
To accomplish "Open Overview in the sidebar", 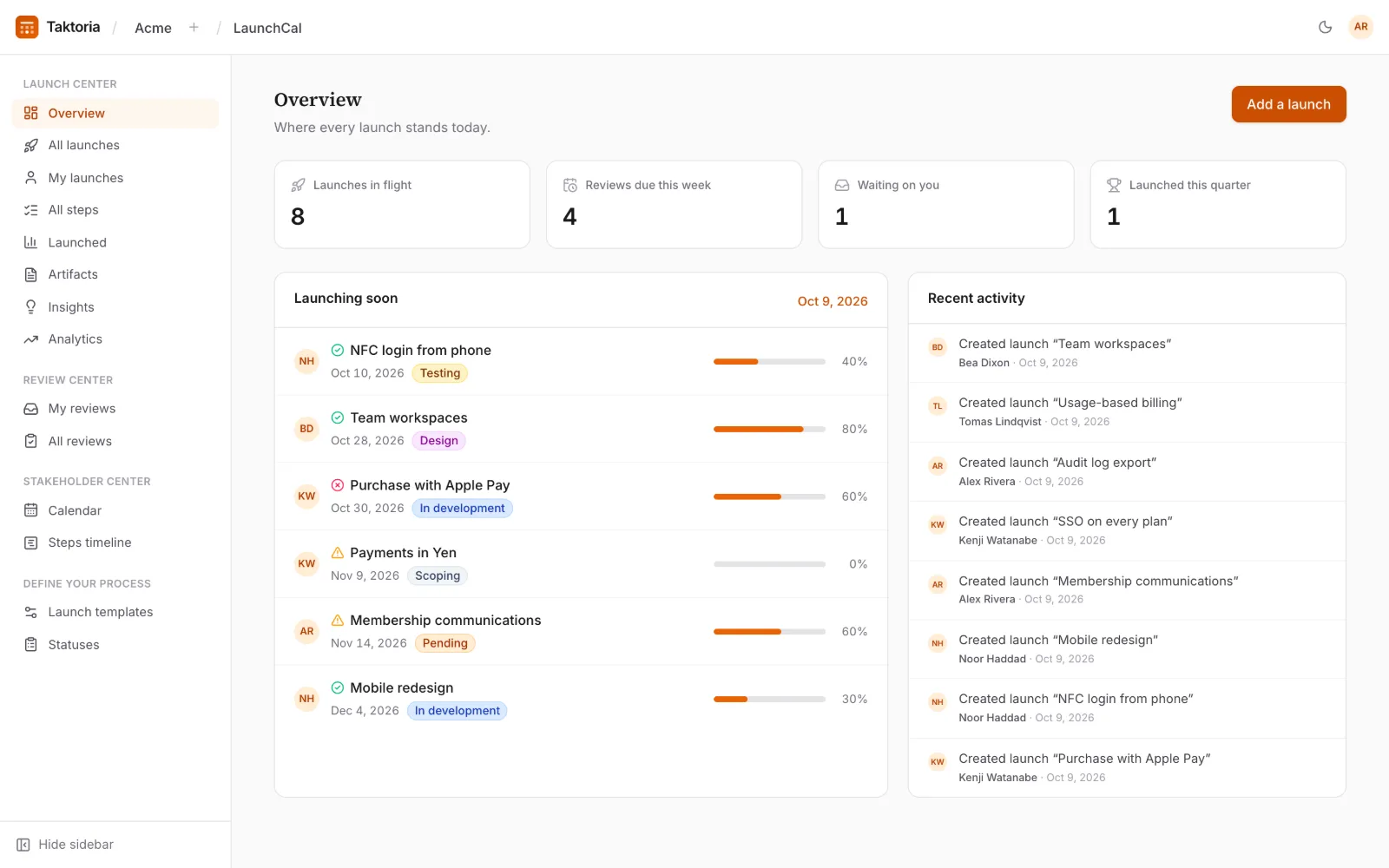I will pos(115,113).
